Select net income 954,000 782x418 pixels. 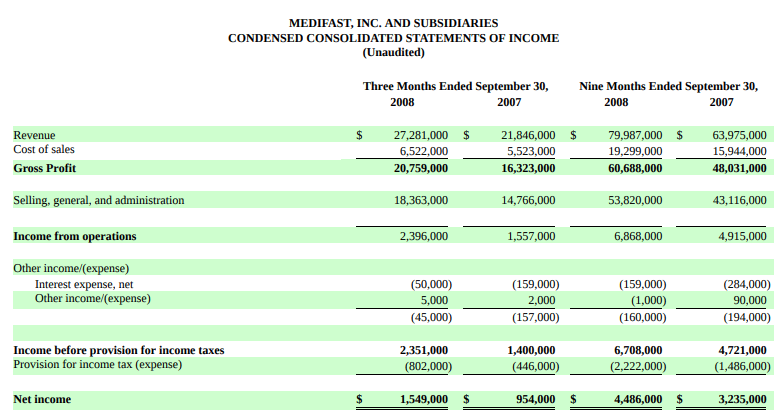pyautogui.click(x=536, y=399)
